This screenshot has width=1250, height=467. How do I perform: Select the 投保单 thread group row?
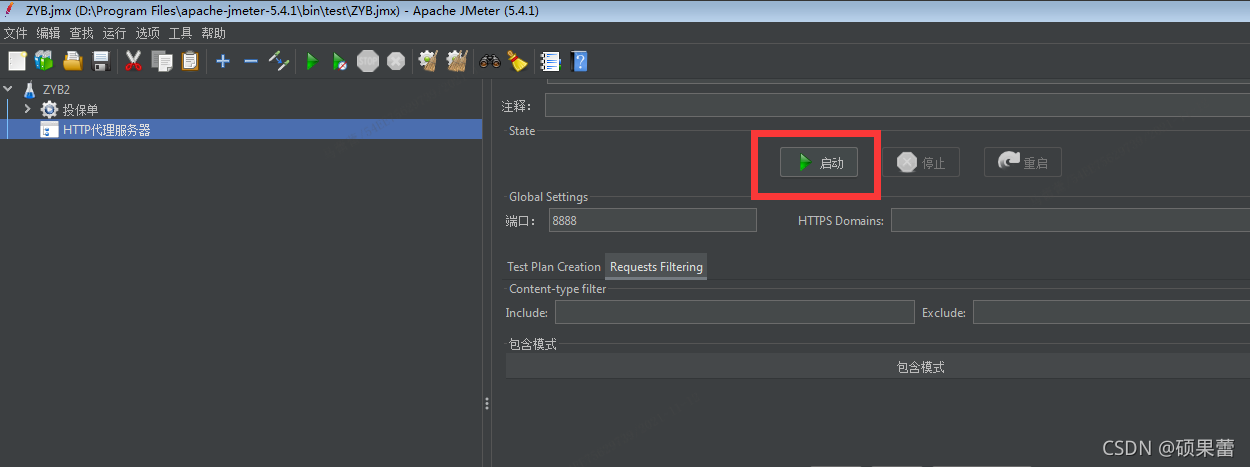point(80,109)
